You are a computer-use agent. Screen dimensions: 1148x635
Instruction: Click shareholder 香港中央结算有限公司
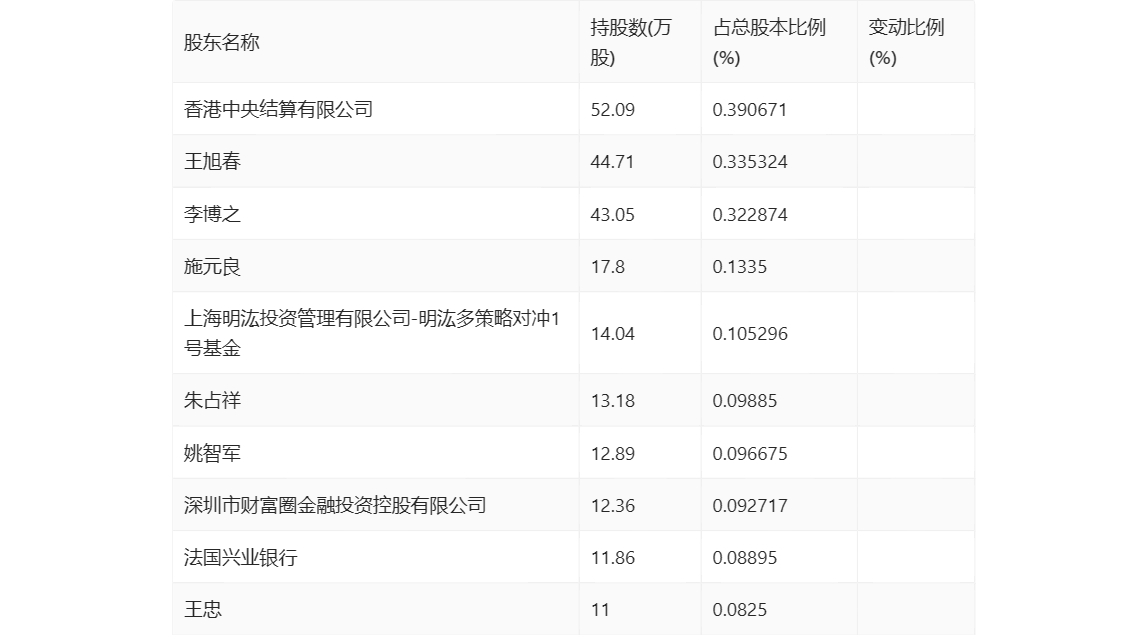coord(278,109)
